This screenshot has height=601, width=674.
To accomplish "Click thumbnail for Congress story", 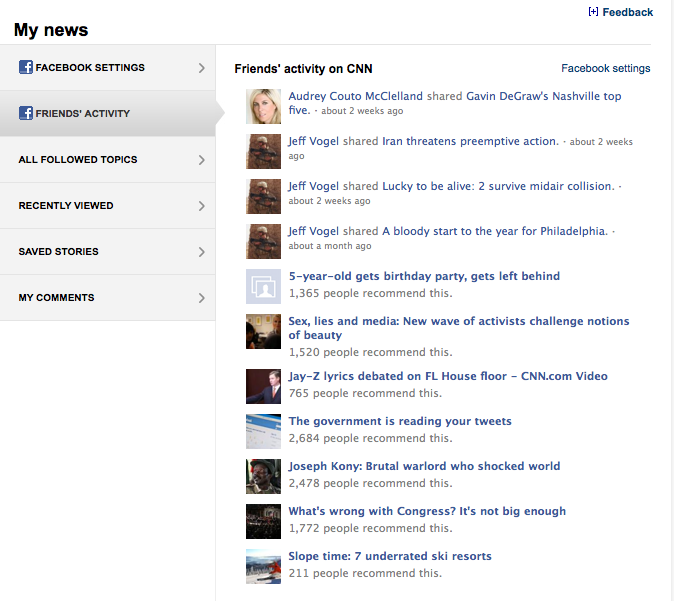I will pos(263,521).
